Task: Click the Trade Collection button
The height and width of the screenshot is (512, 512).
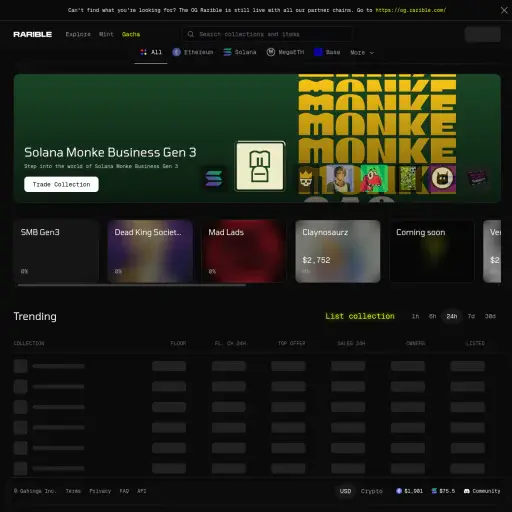Action: click(61, 184)
